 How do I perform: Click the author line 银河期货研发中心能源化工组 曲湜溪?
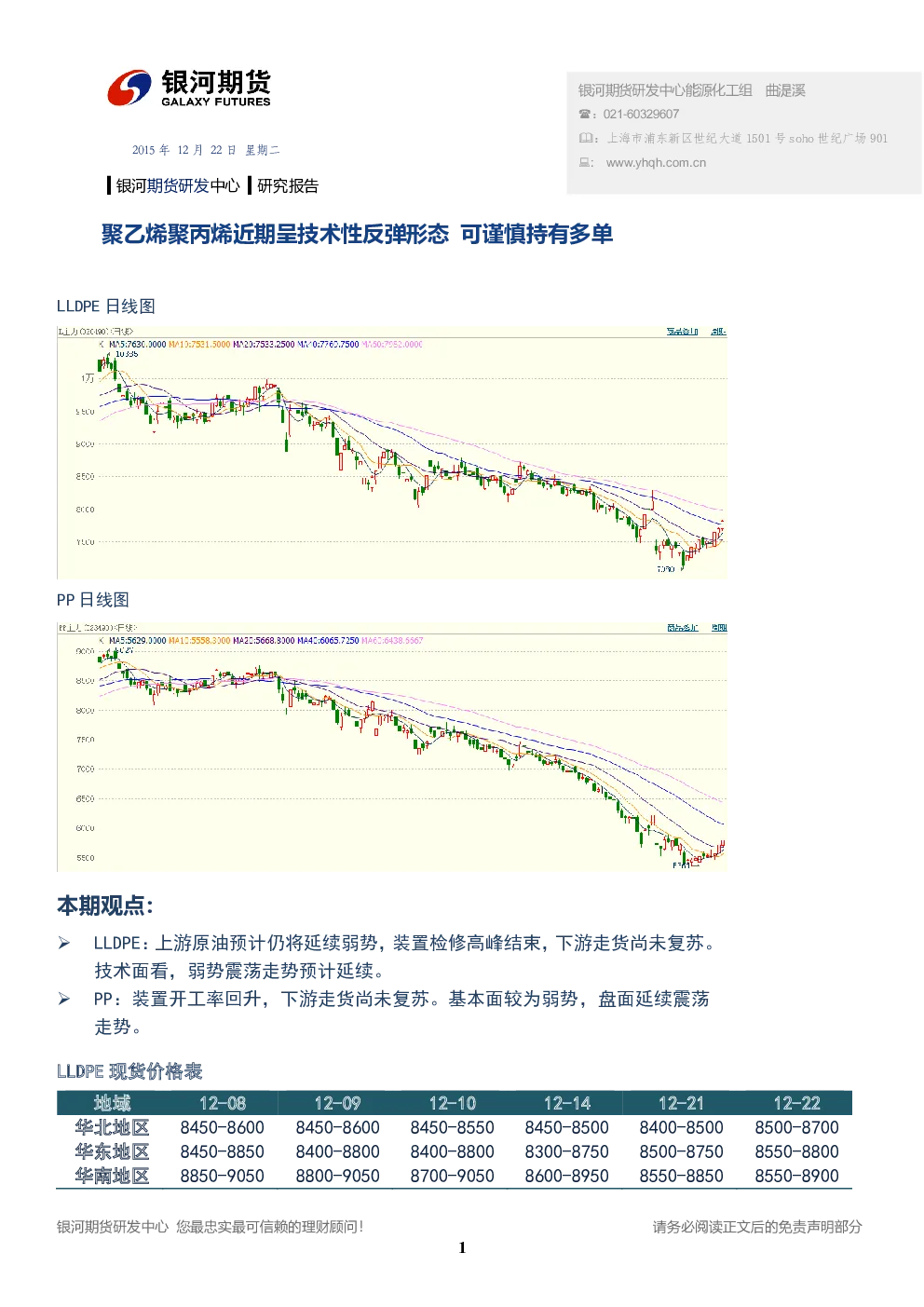click(691, 90)
